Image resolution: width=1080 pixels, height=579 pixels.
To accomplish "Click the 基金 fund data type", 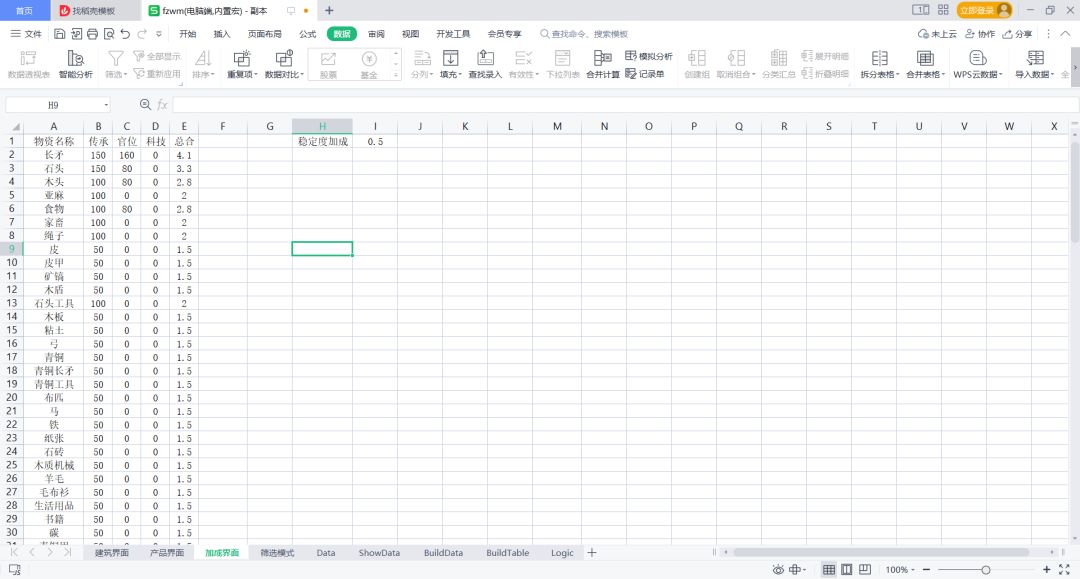I will point(369,65).
